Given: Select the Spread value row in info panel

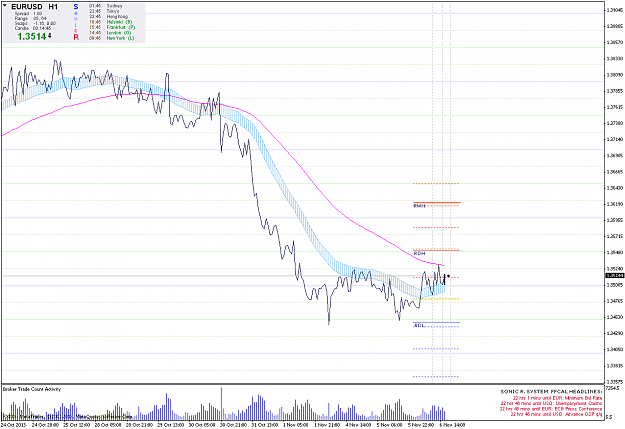Looking at the screenshot, I should [28, 14].
